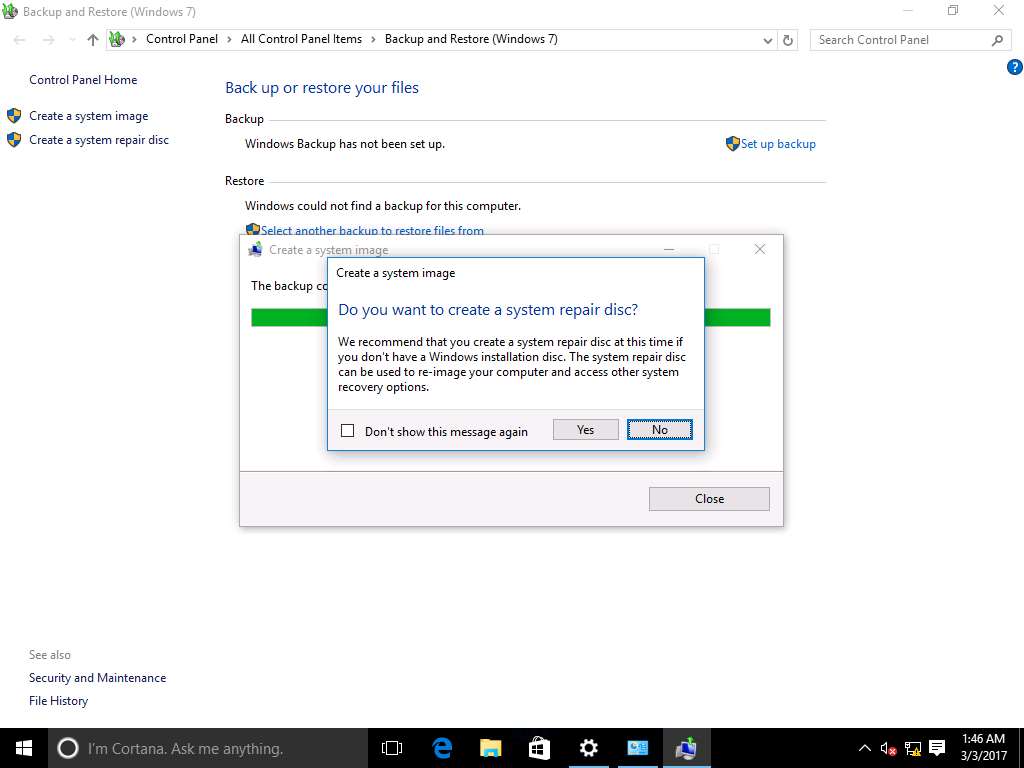
Task: Click the Forward navigation arrow
Action: pyautogui.click(x=48, y=40)
